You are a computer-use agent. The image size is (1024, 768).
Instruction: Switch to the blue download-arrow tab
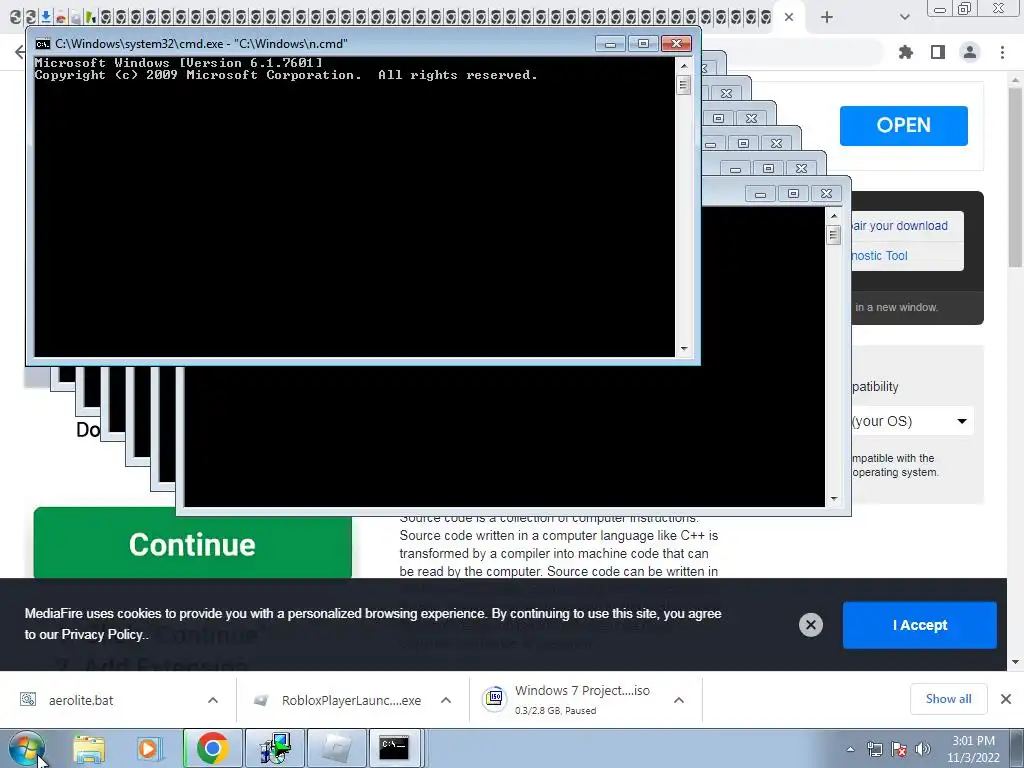[x=46, y=17]
